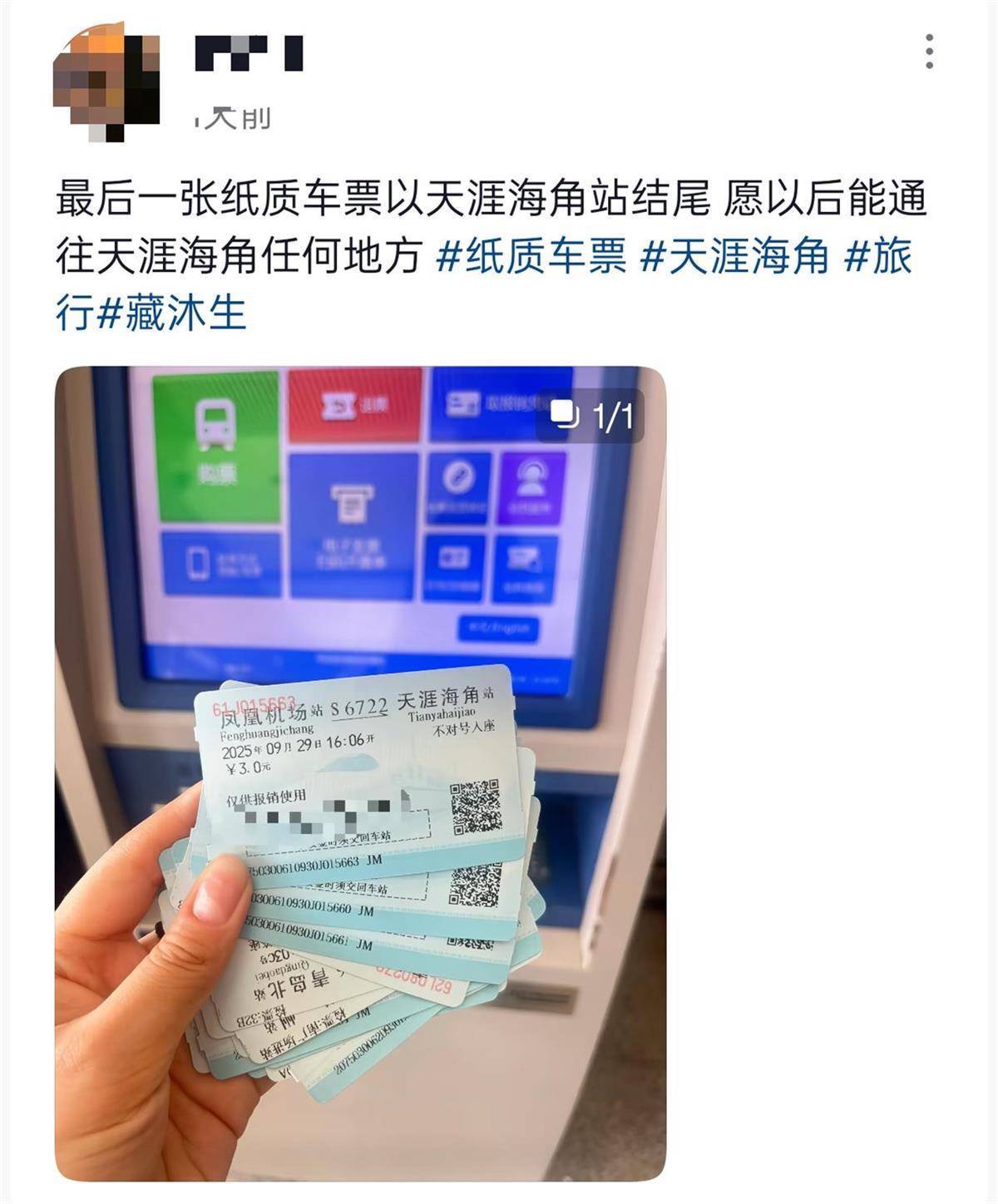The width and height of the screenshot is (998, 1204).
Task: Tap the purple customer service headset tile
Action: [x=531, y=488]
